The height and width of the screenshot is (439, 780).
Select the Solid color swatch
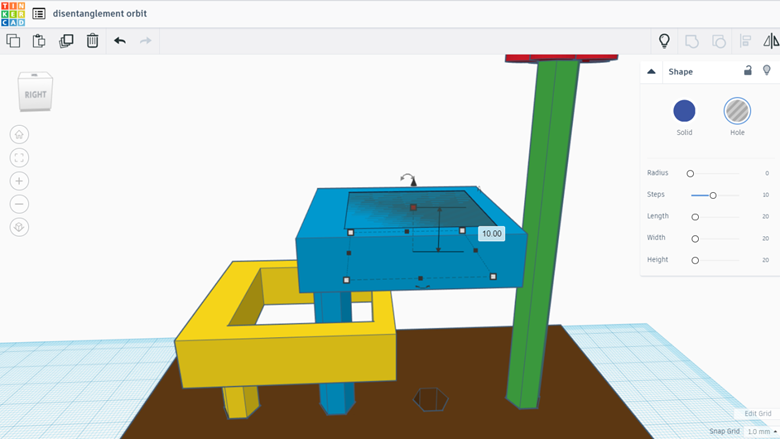click(684, 111)
